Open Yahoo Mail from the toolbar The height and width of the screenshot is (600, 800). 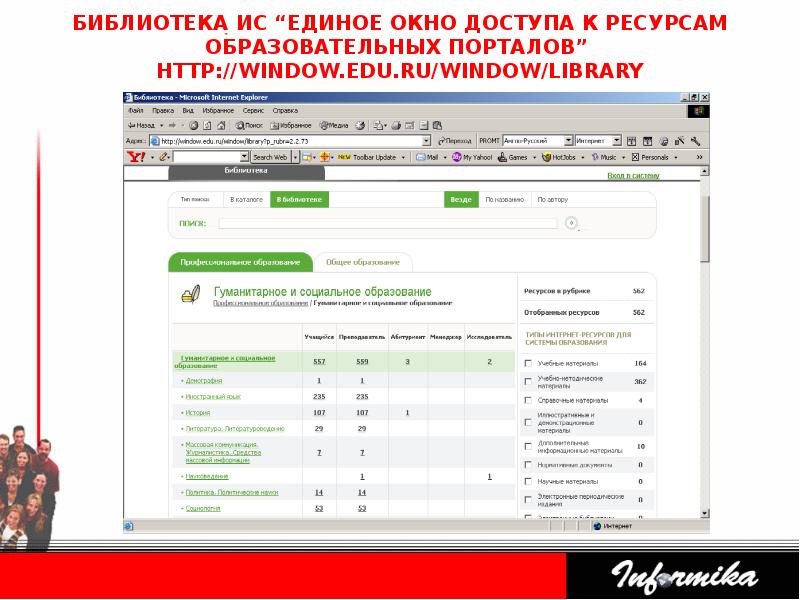(427, 157)
